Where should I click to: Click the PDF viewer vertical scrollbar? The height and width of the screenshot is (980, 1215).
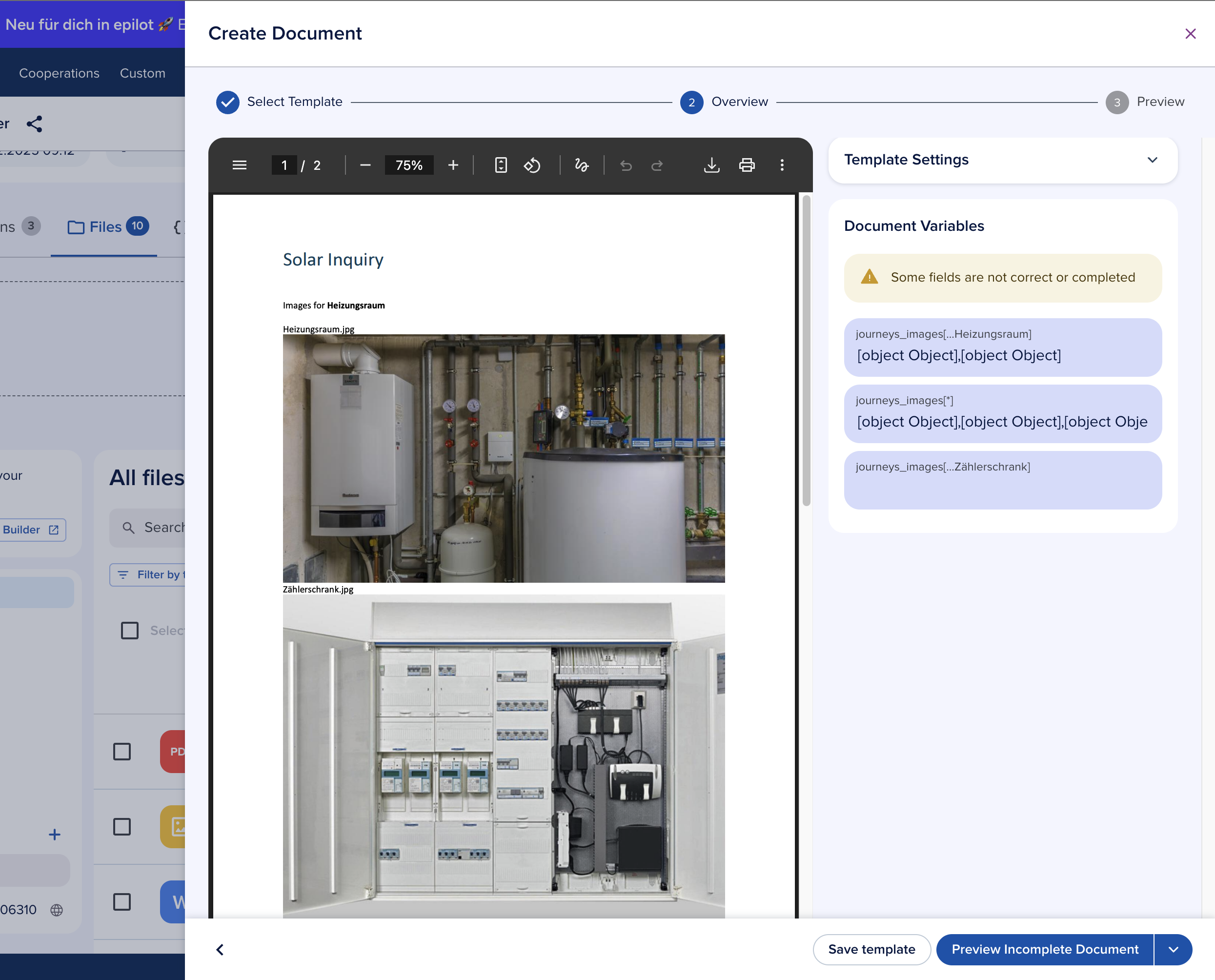pos(806,350)
